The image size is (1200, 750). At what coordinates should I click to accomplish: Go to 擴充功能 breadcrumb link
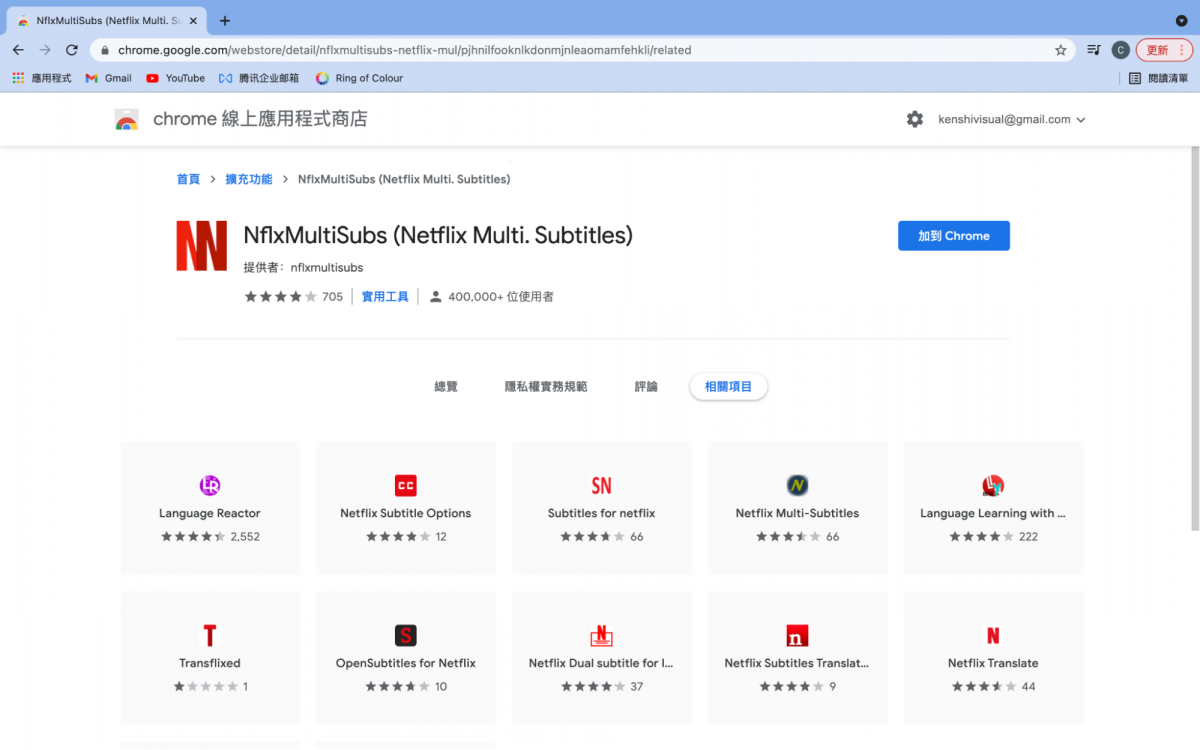pyautogui.click(x=248, y=179)
